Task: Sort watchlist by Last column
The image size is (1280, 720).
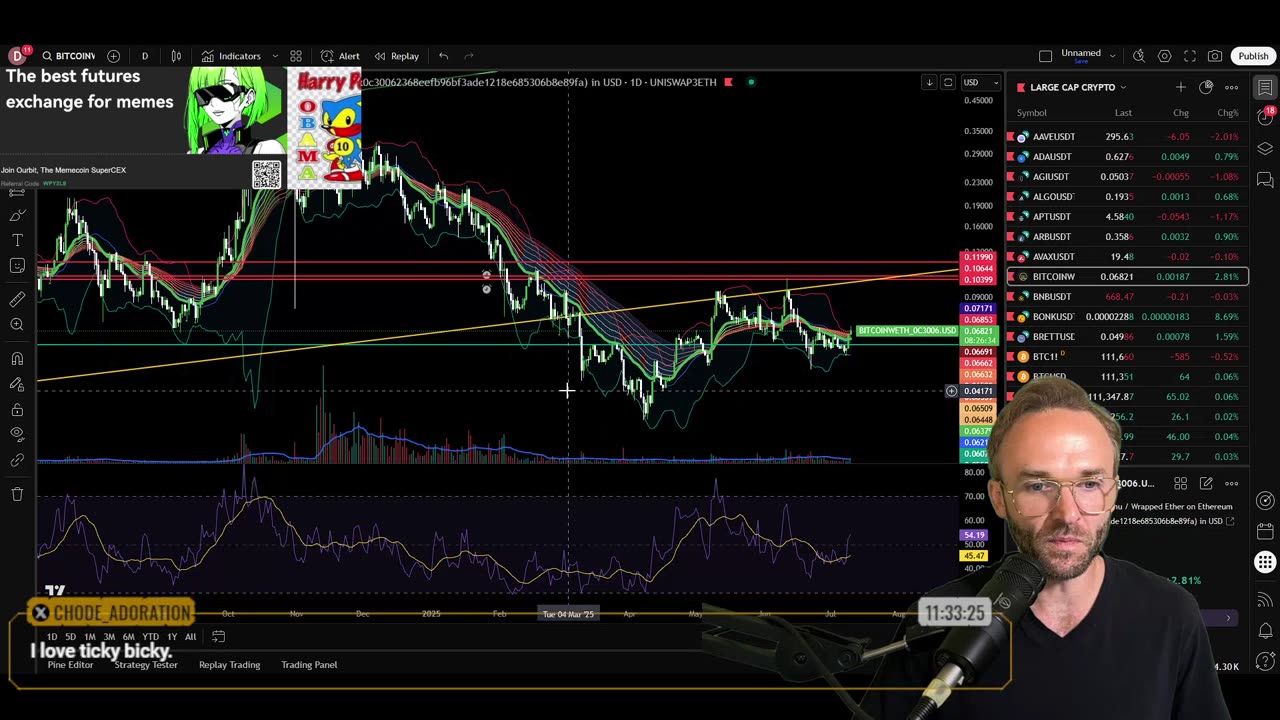Action: coord(1123,113)
